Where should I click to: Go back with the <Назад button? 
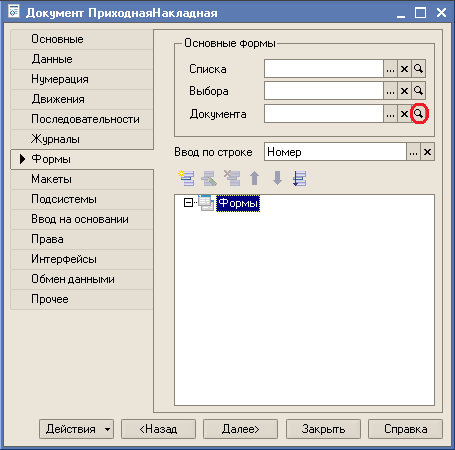coord(158,429)
